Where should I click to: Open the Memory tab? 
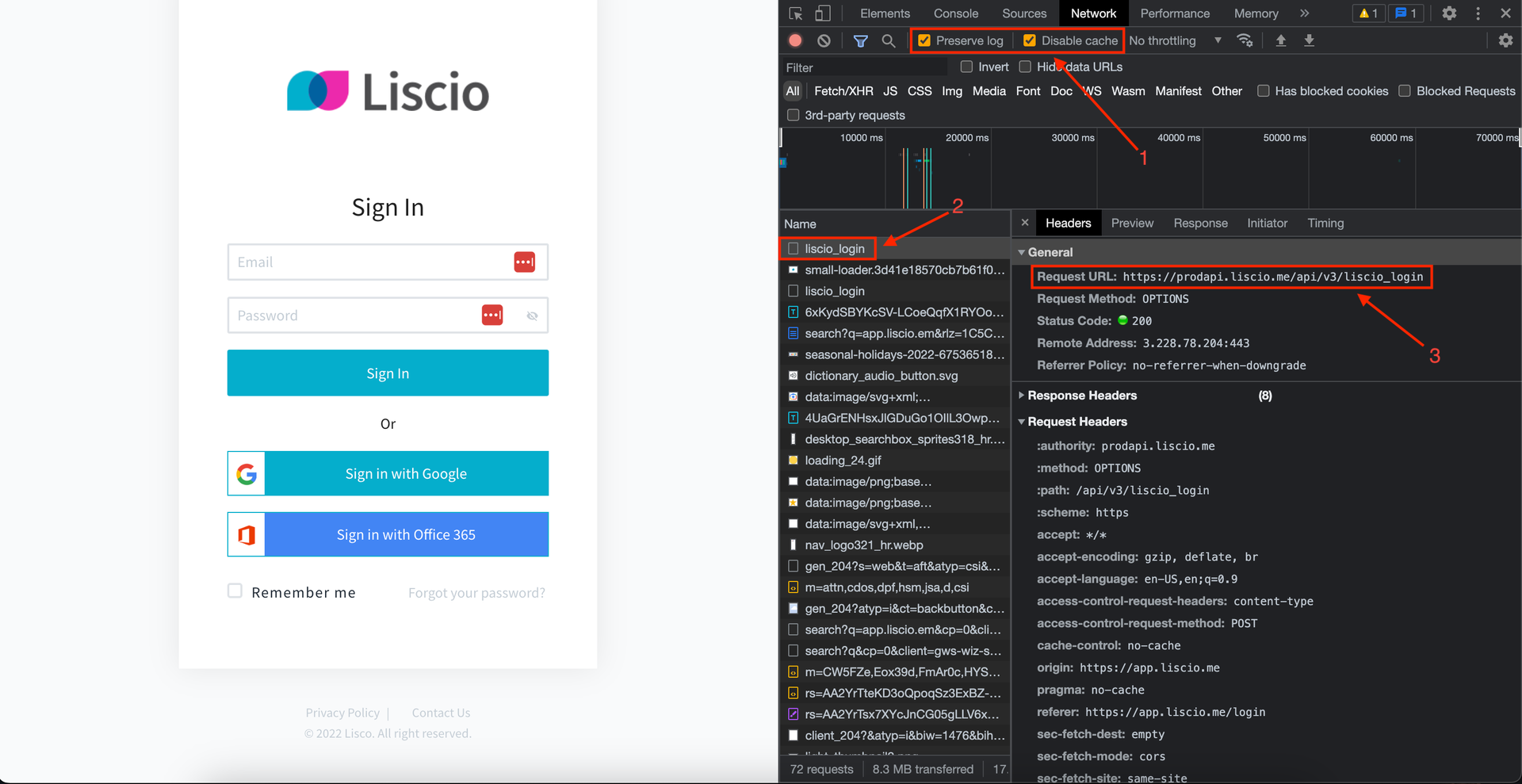[1256, 13]
